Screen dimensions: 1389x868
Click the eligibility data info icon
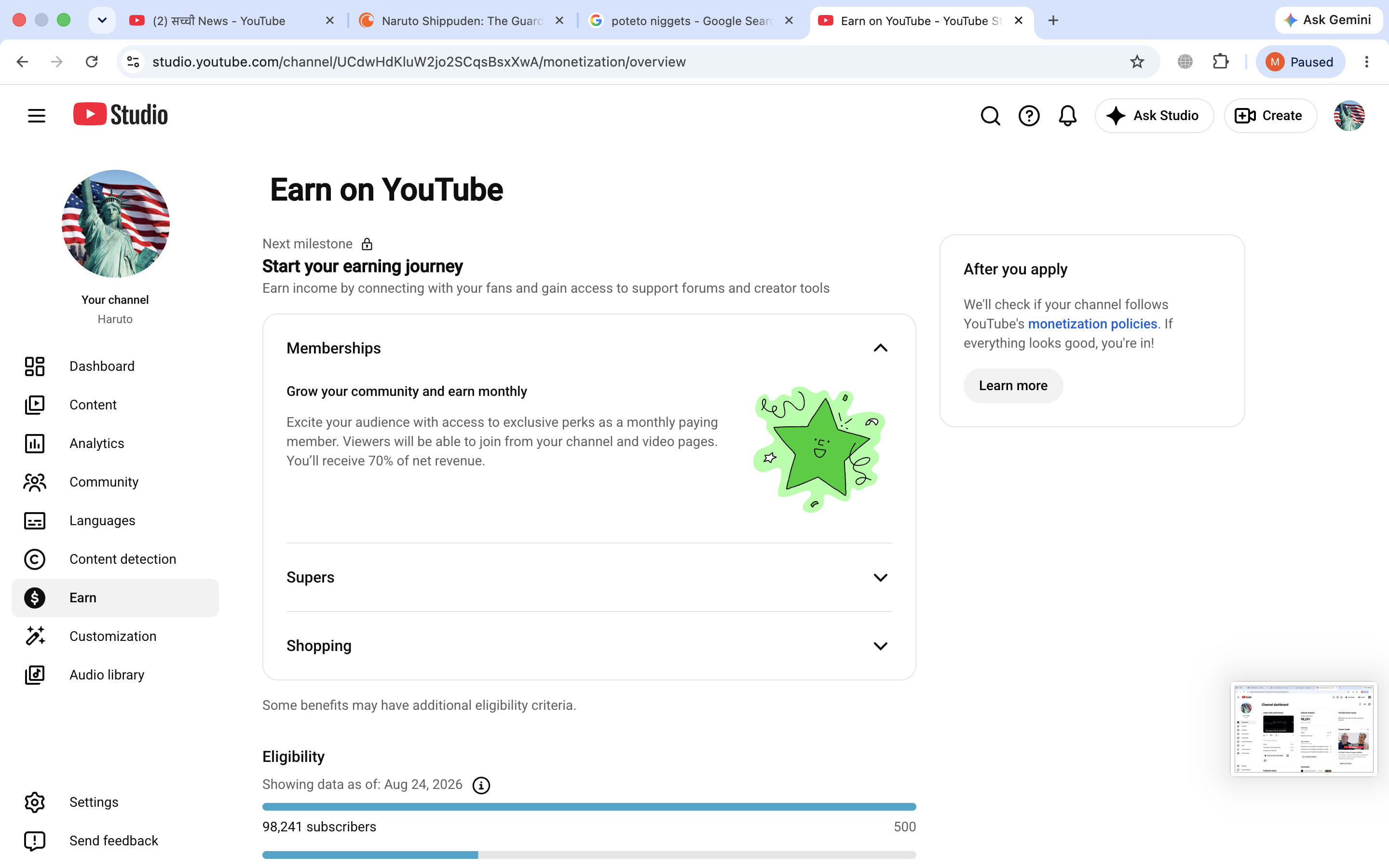[x=481, y=785]
